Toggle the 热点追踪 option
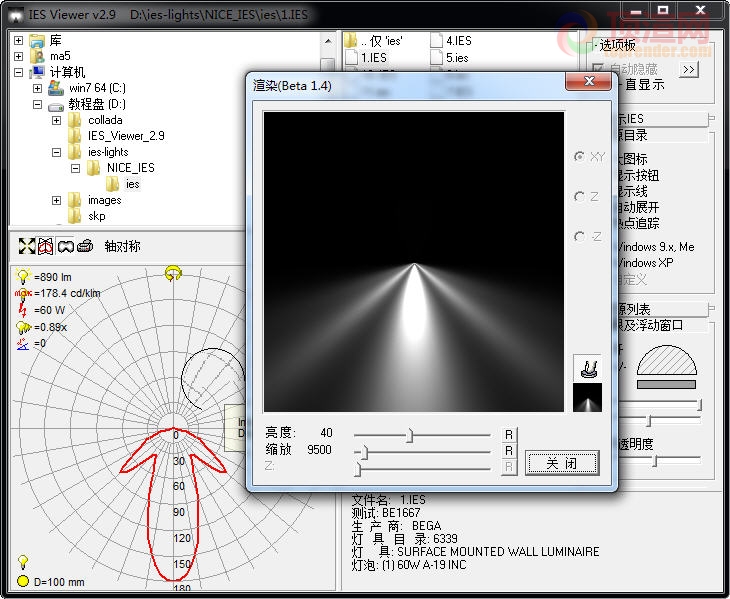This screenshot has height=599, width=730. (x=638, y=223)
